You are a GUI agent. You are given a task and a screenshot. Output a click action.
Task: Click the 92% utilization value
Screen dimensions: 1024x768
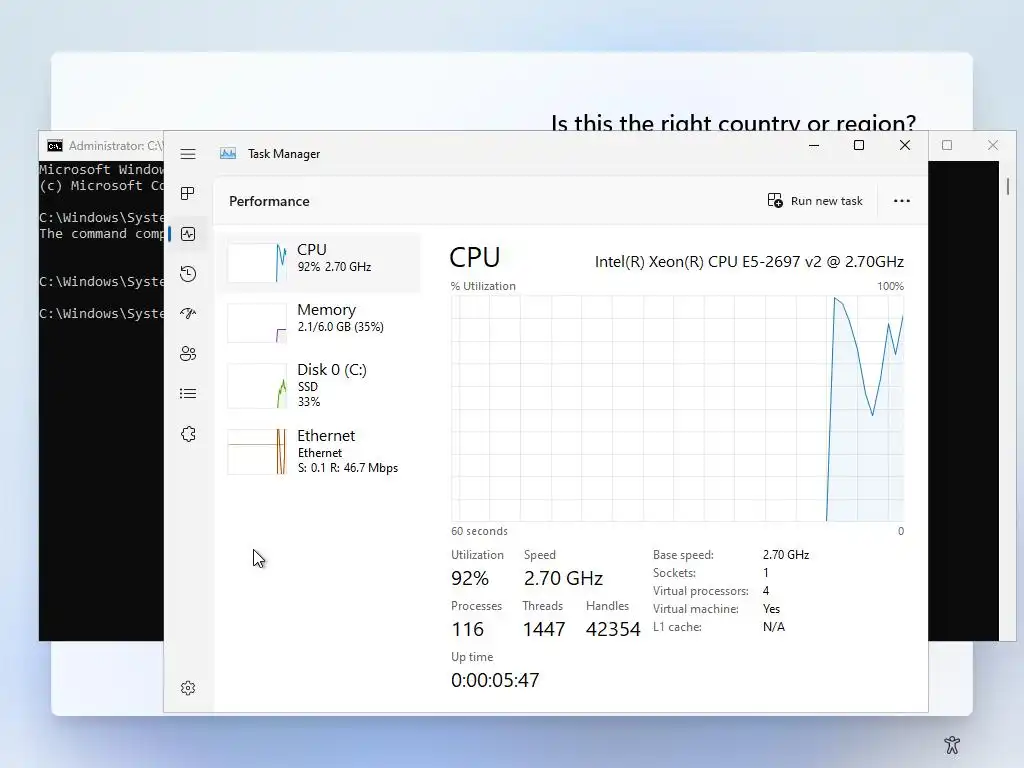(x=470, y=578)
